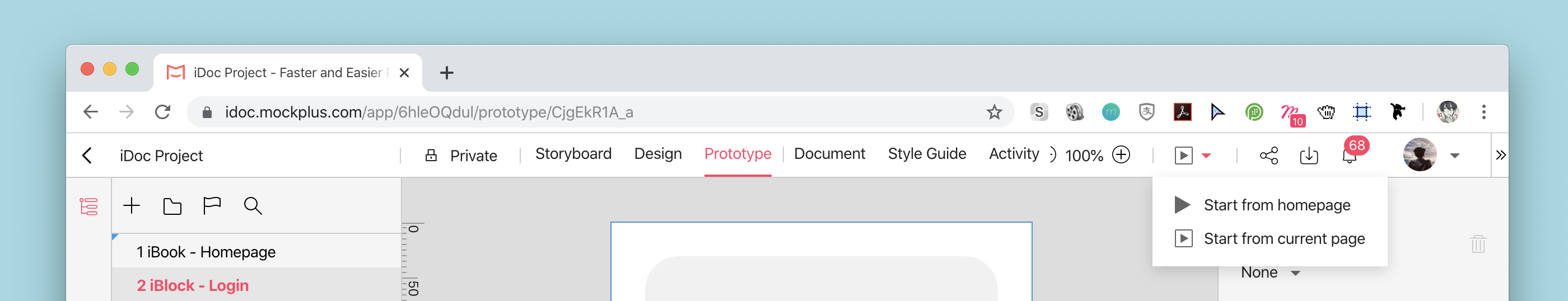Open the user avatar dropdown arrow
This screenshot has width=1568, height=301.
1455,156
